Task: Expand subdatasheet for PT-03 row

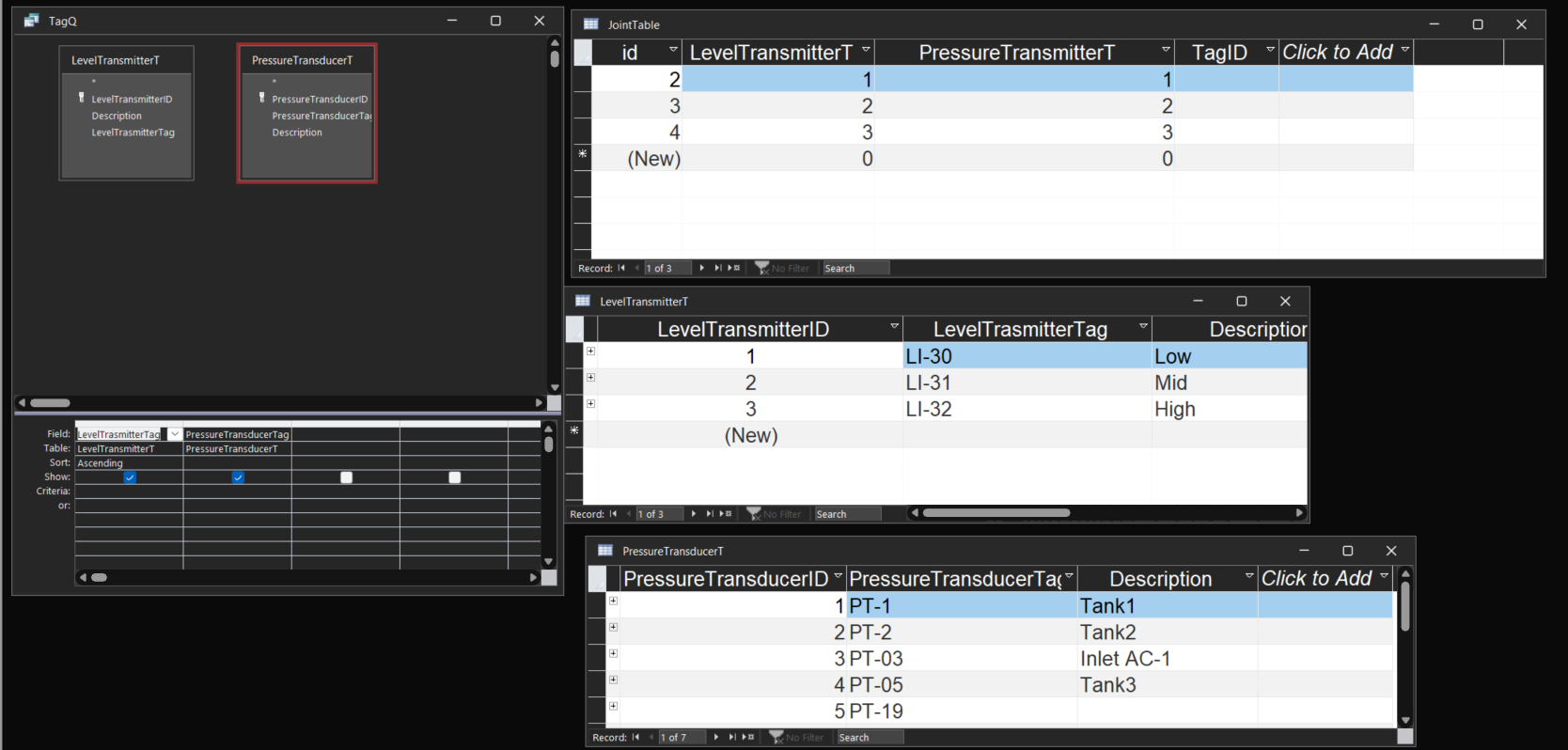Action: (x=613, y=653)
